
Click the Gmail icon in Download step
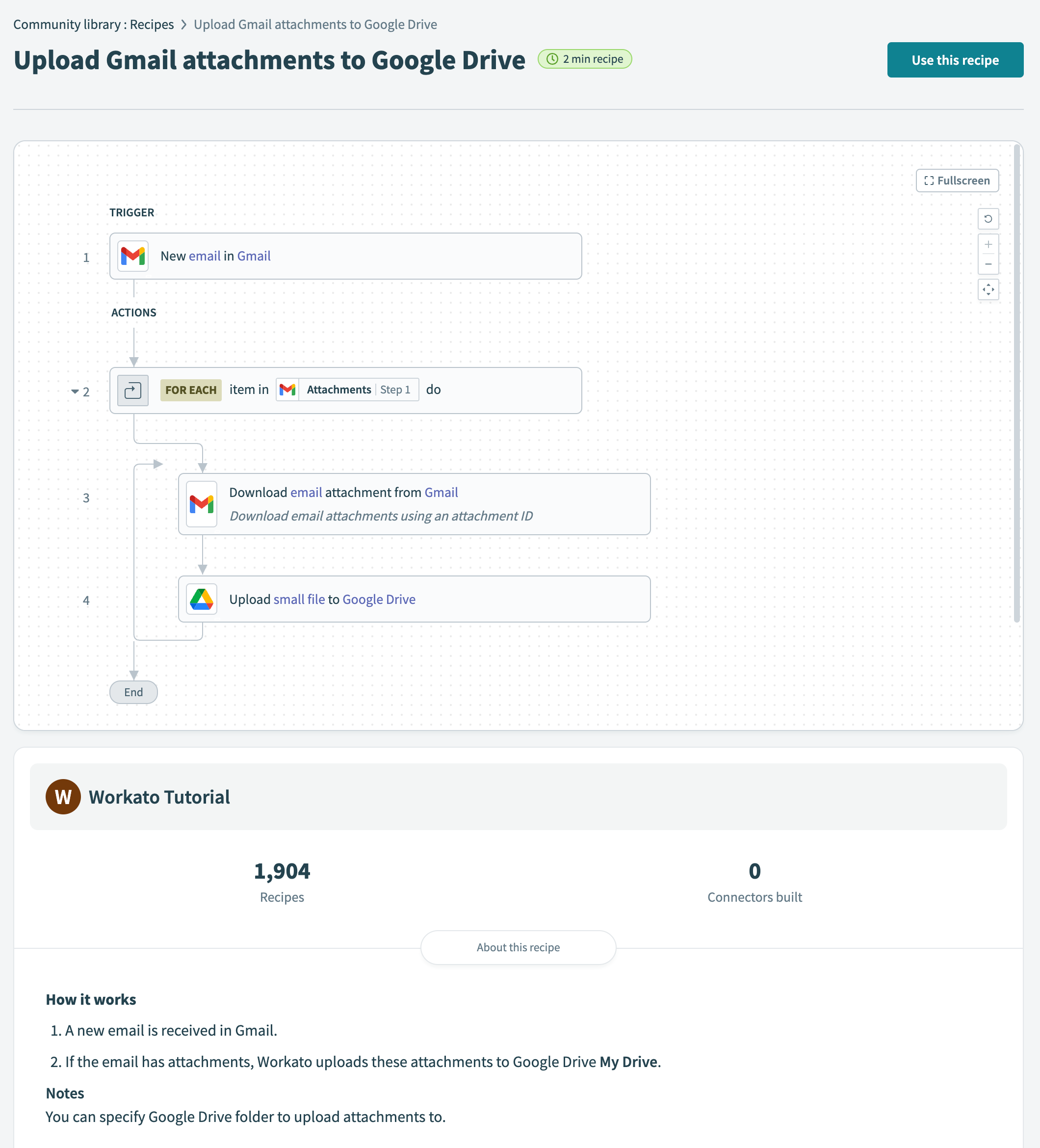tap(202, 504)
